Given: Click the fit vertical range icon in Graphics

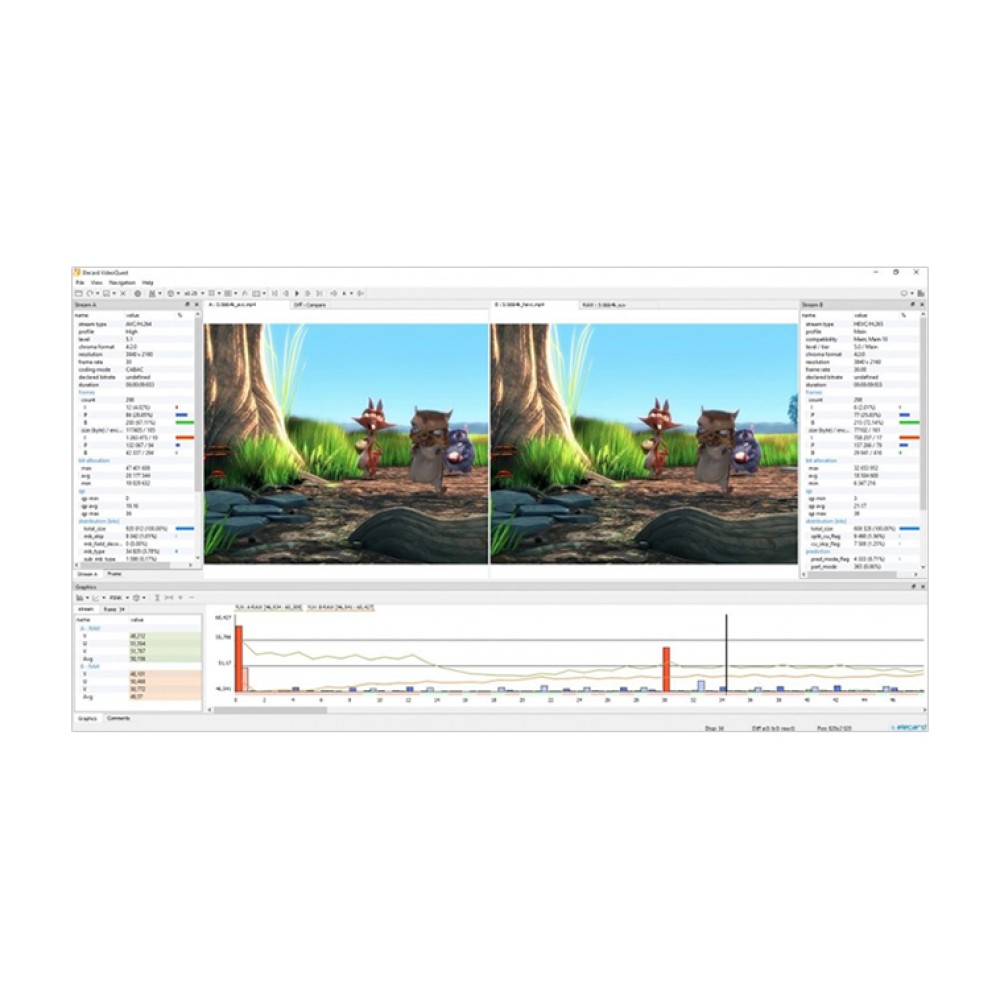Looking at the screenshot, I should 157,598.
